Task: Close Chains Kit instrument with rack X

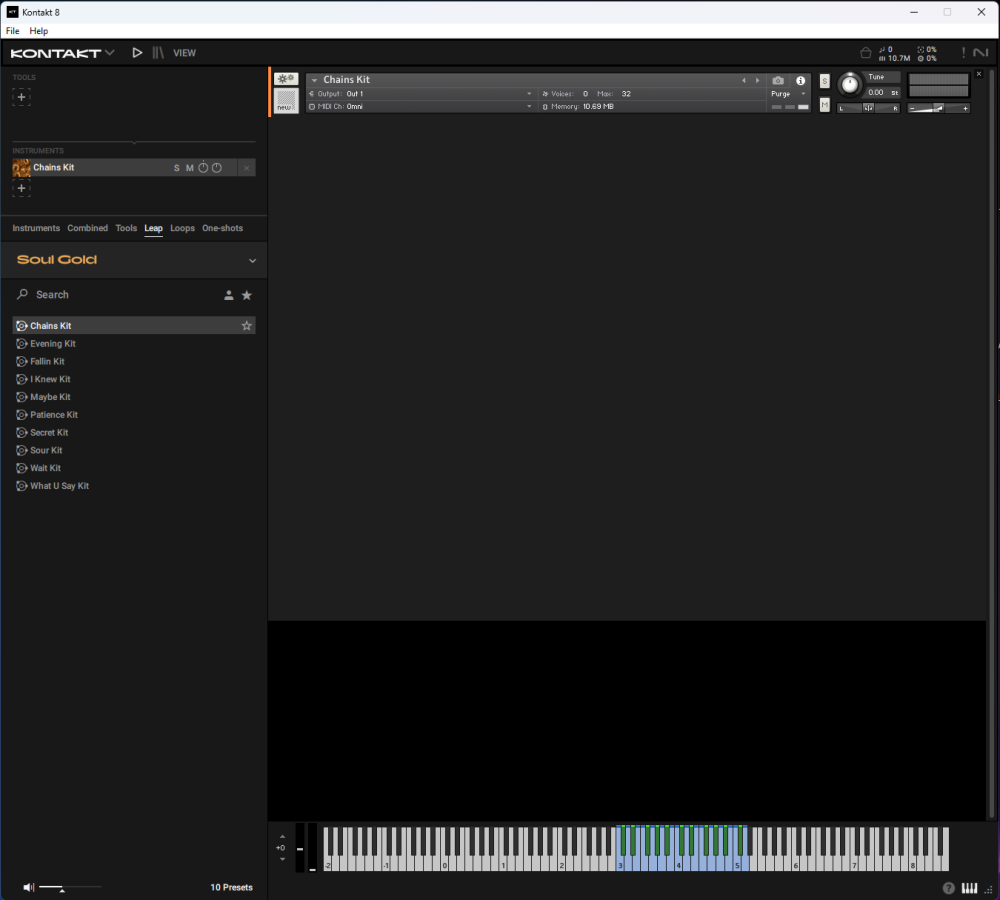Action: [979, 75]
